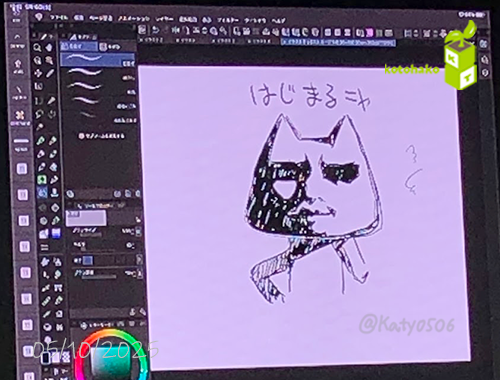Switch to the highlighted active document tab
Image resolution: width=500 pixels, height=380 pixels.
(338, 42)
